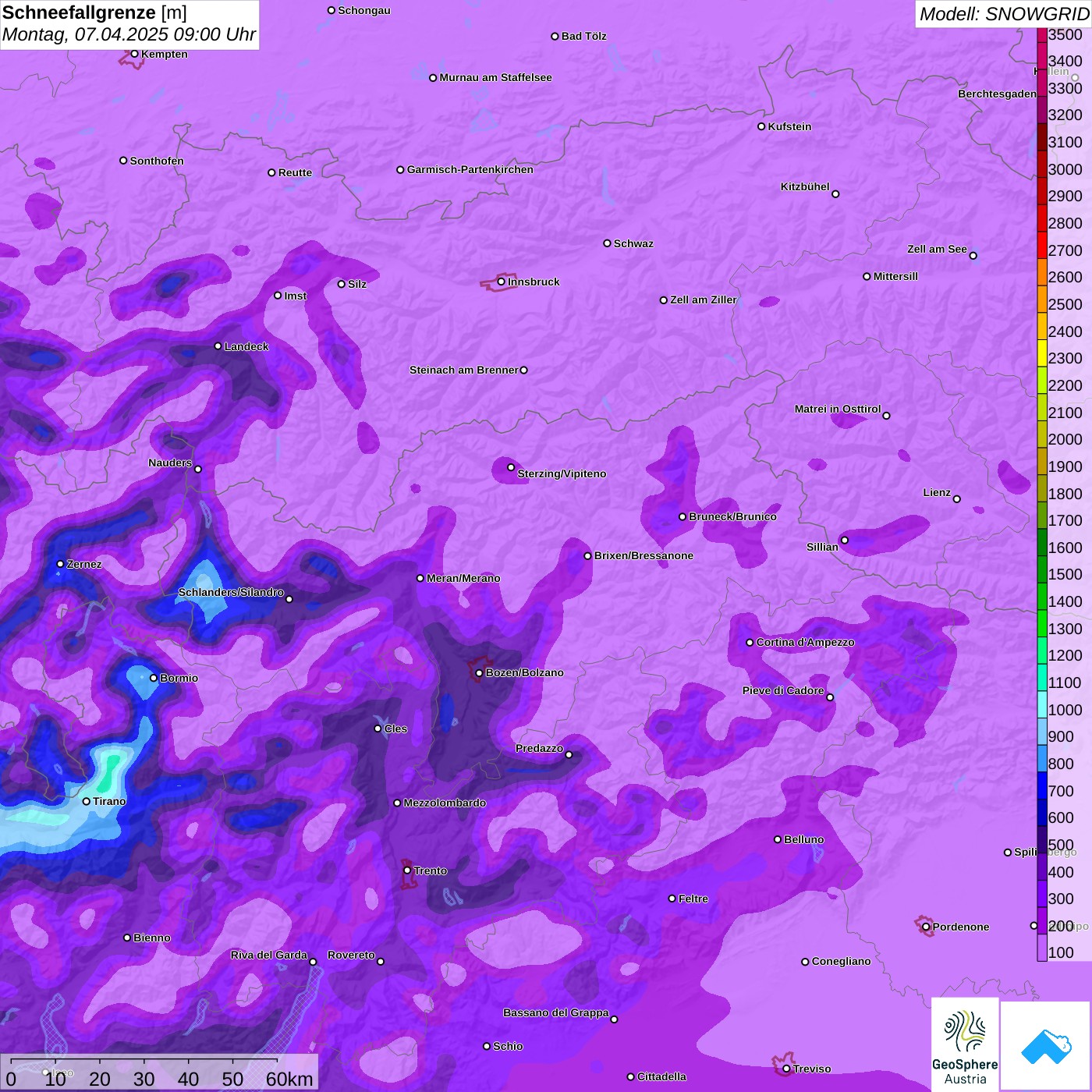Click the Sillian city marker
This screenshot has width=1092, height=1092.
coord(845,540)
